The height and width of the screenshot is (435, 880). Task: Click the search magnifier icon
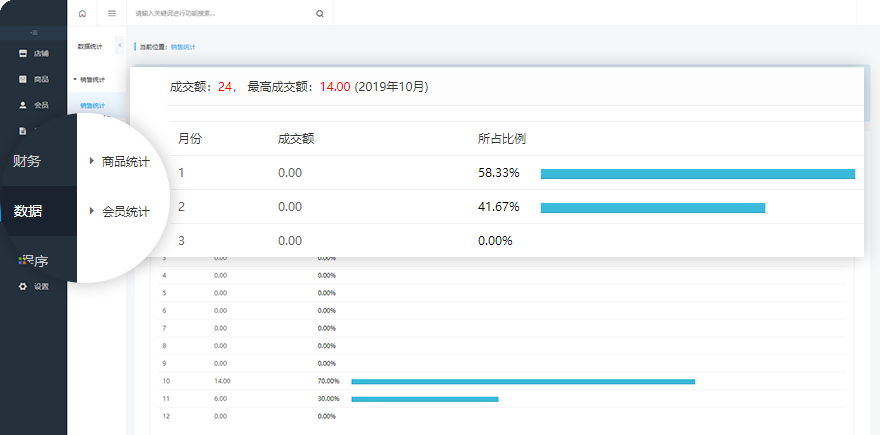click(x=319, y=14)
